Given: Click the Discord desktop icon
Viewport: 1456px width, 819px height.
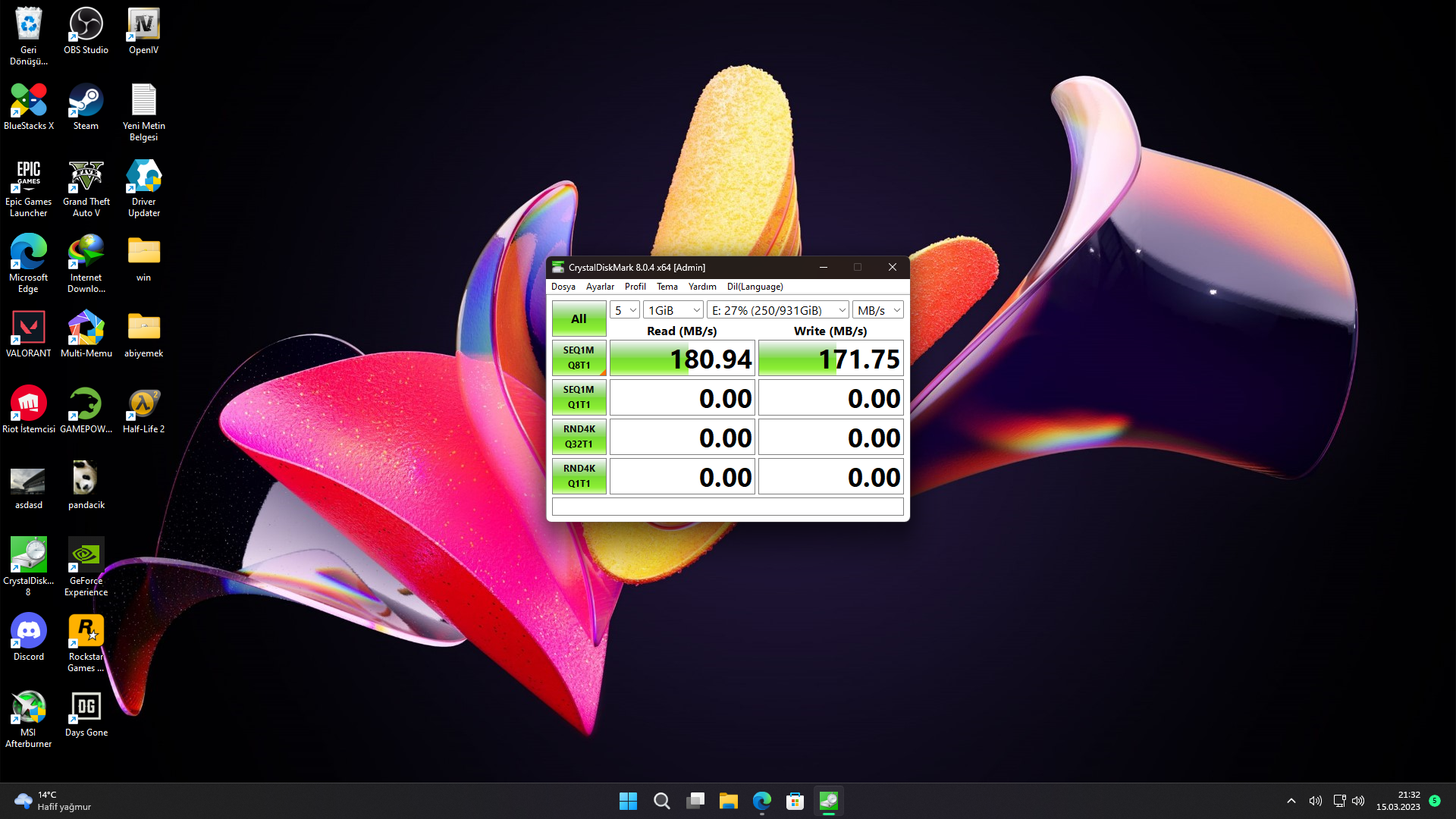Looking at the screenshot, I should point(28,632).
